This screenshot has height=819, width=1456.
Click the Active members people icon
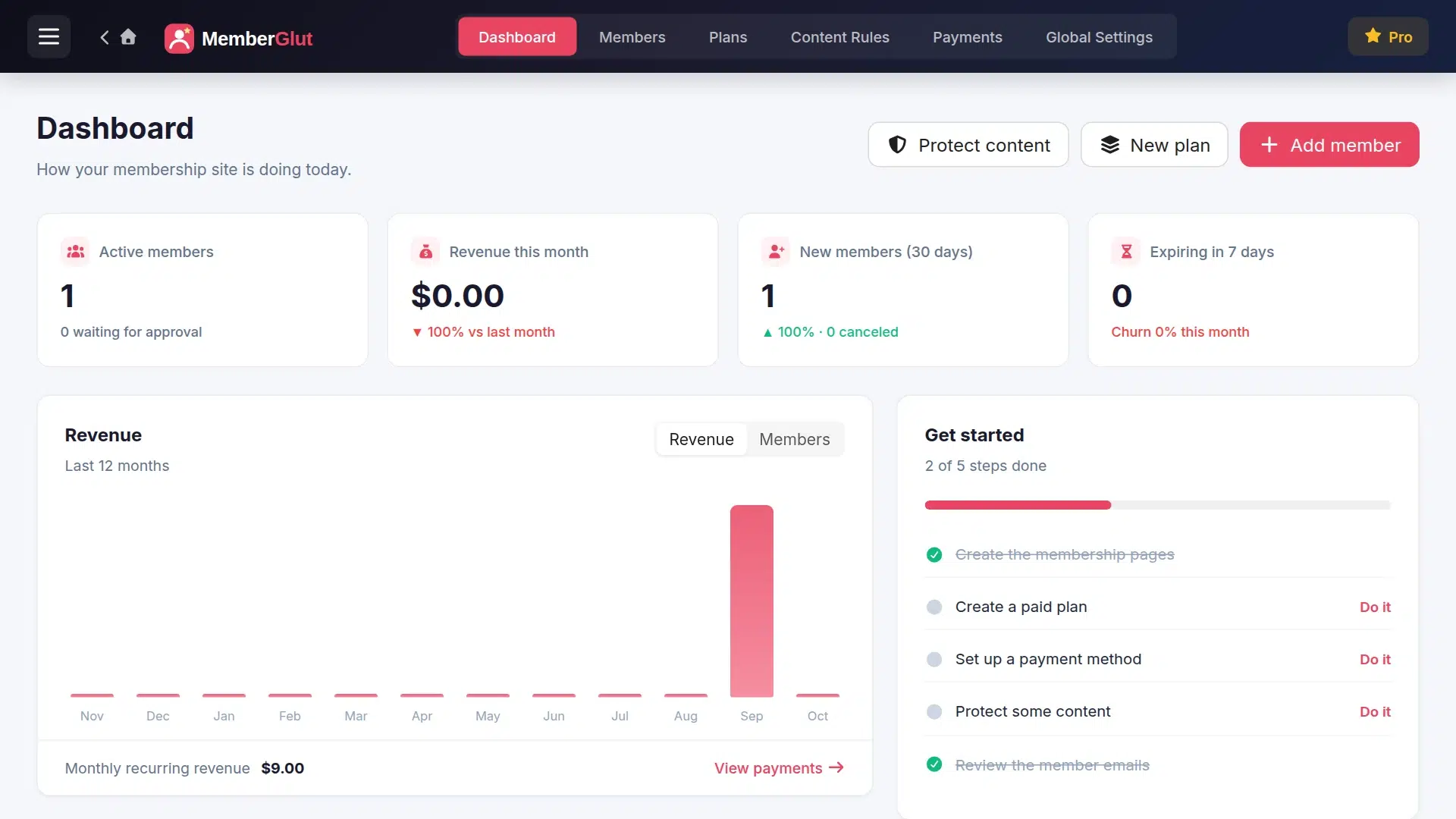coord(75,252)
